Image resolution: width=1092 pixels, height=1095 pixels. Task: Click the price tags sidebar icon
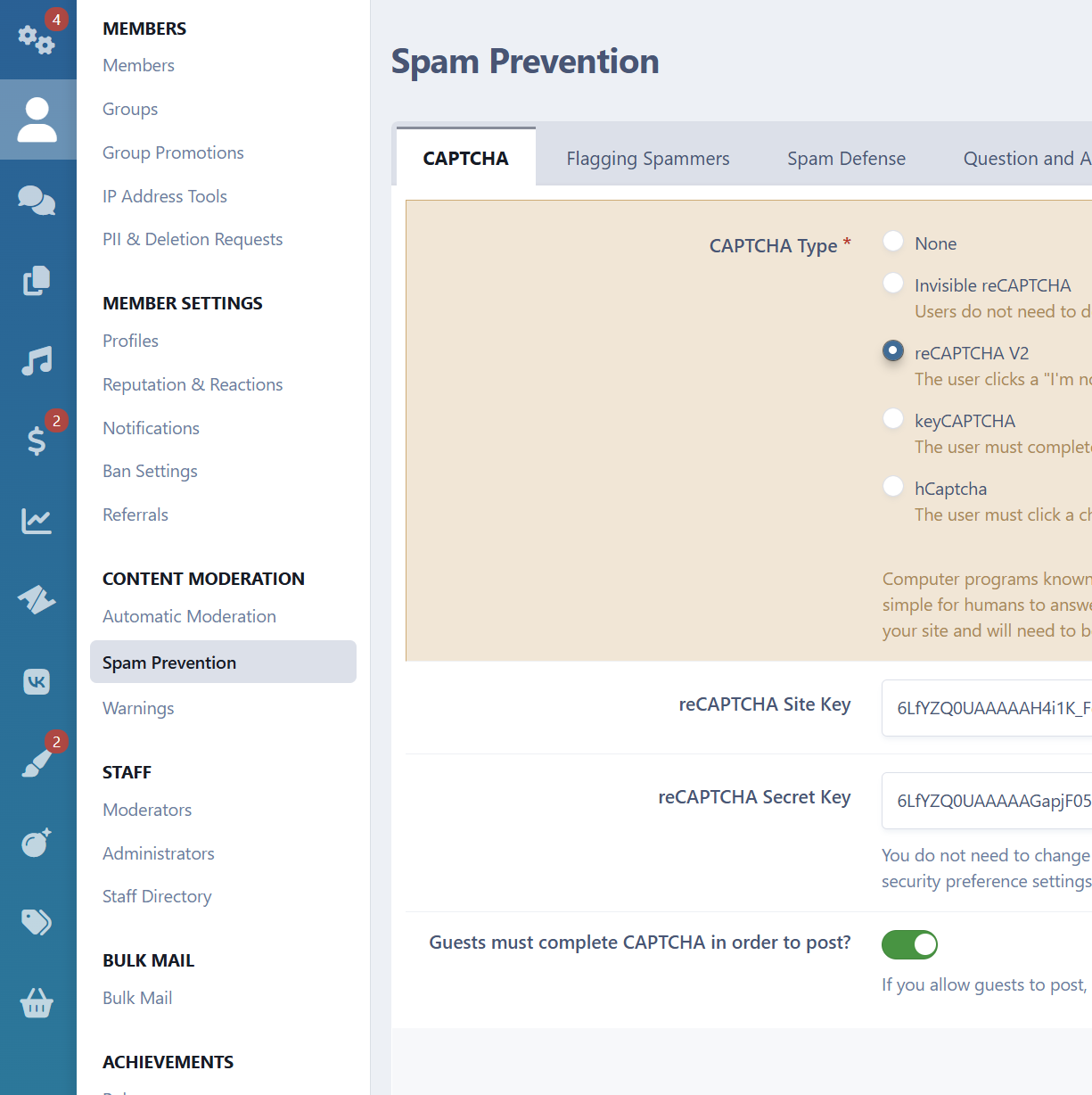tap(37, 922)
